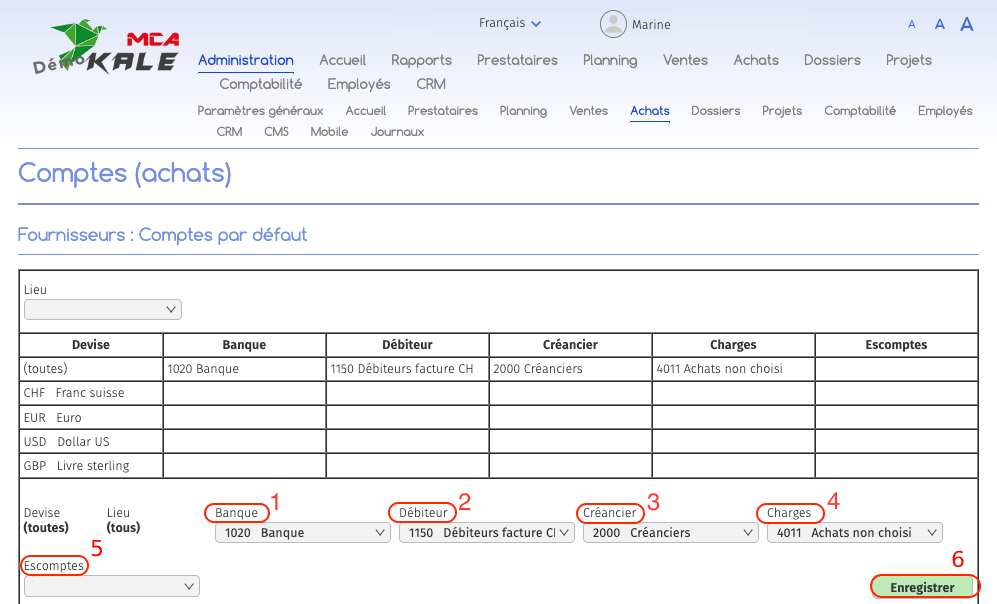Screen dimensions: 997x604
Task: Select the largest font size A
Action: click(x=967, y=25)
